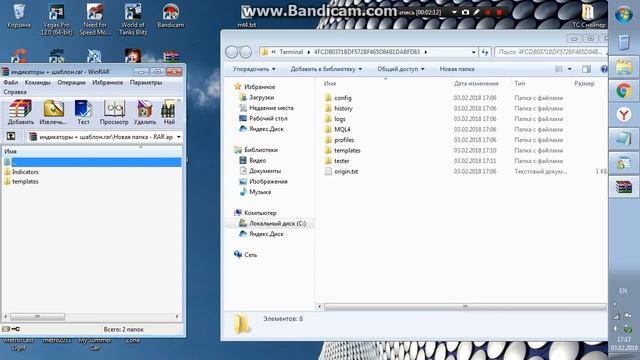The image size is (640, 360).
Task: Click the WinRAR horizontal scrollbar thumb
Action: [38, 317]
